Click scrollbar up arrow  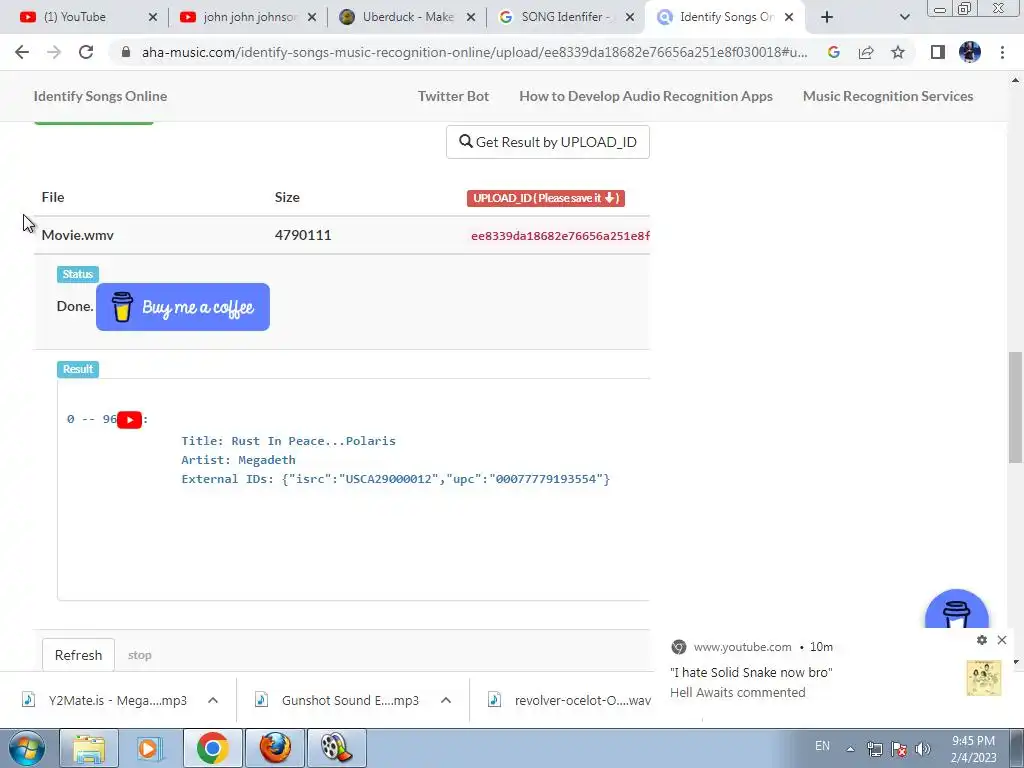click(1015, 80)
